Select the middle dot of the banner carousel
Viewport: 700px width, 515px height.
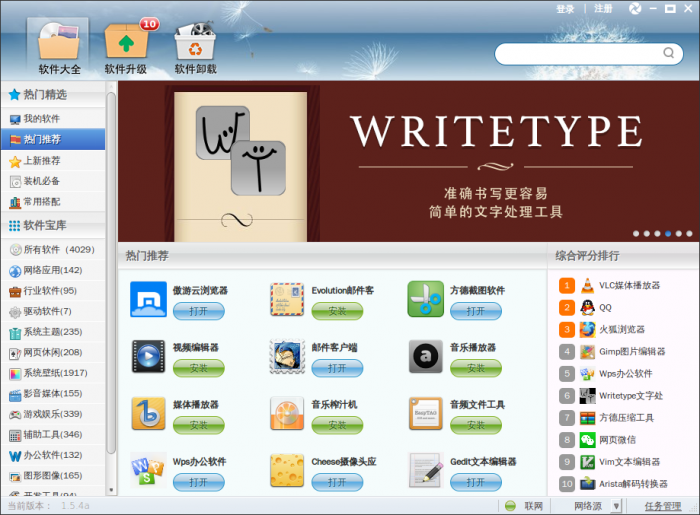pyautogui.click(x=657, y=233)
